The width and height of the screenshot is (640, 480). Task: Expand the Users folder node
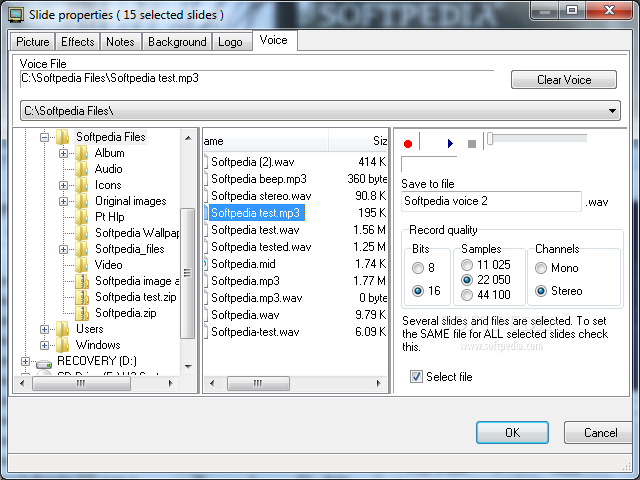coord(44,329)
